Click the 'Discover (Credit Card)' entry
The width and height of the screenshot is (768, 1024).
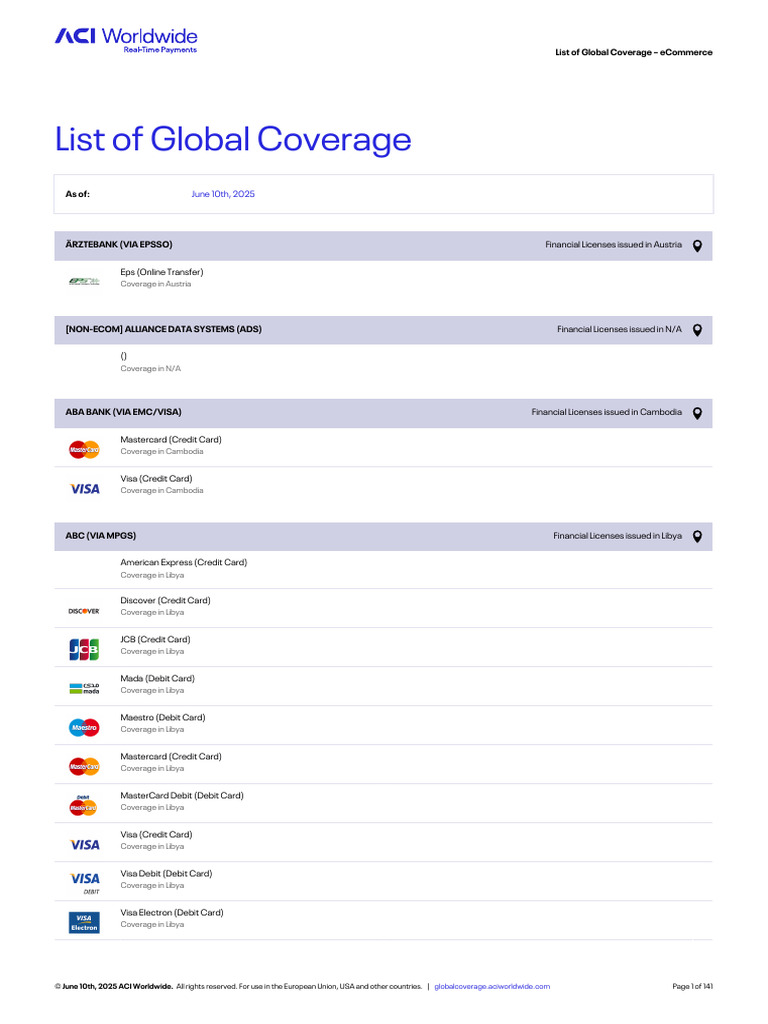point(165,600)
